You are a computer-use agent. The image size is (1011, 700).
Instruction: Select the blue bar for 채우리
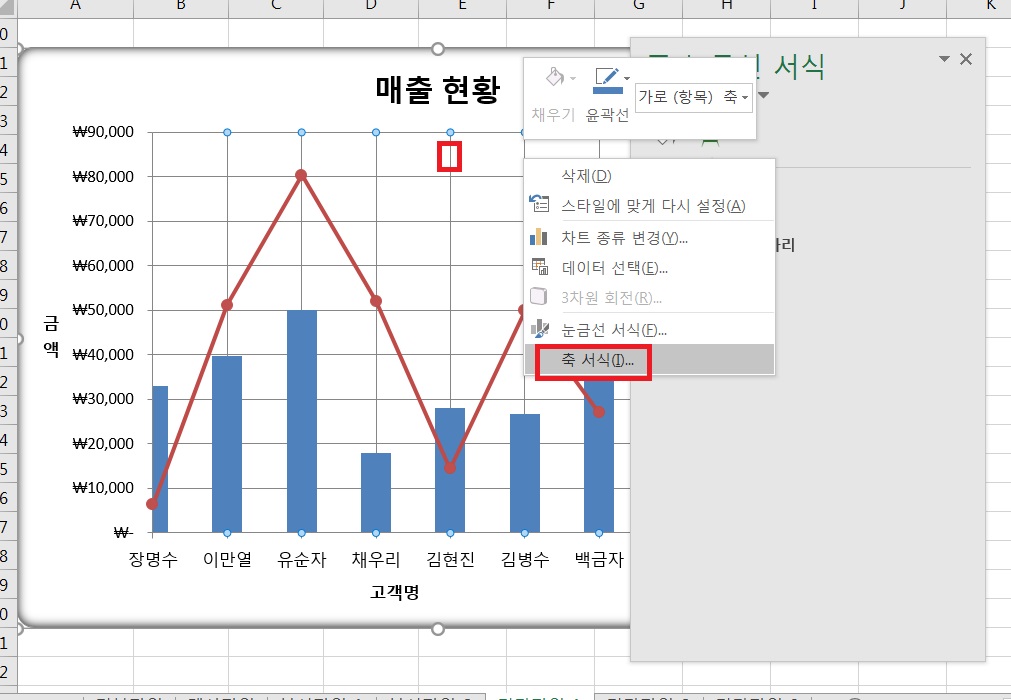pyautogui.click(x=376, y=492)
